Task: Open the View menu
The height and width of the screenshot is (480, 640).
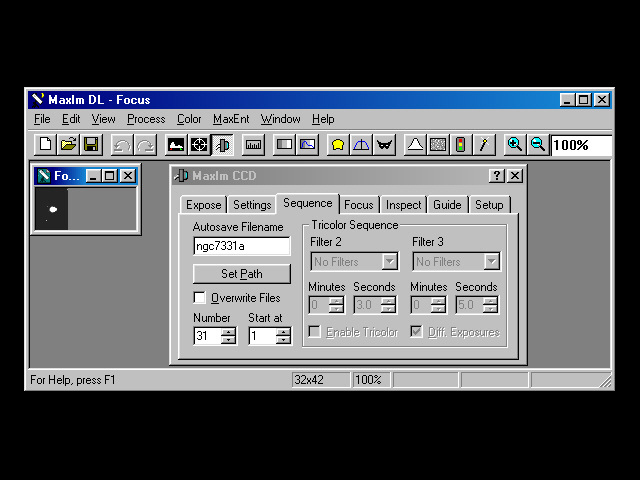Action: 103,119
